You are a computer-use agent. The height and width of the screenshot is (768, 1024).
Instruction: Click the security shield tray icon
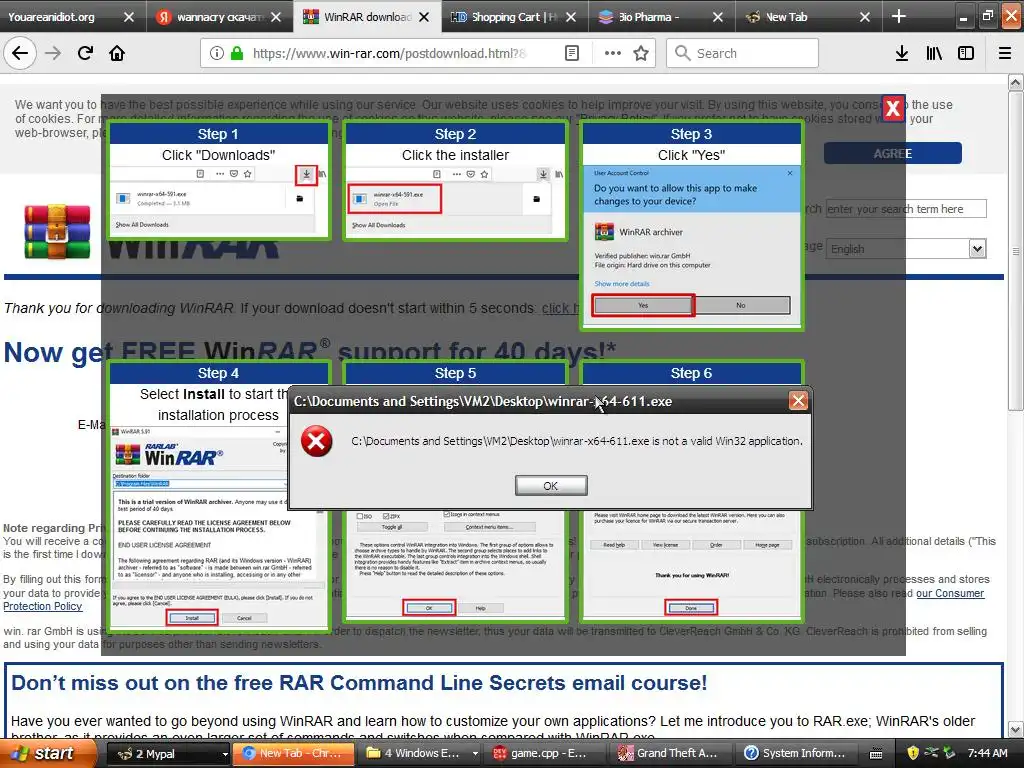pyautogui.click(x=913, y=753)
